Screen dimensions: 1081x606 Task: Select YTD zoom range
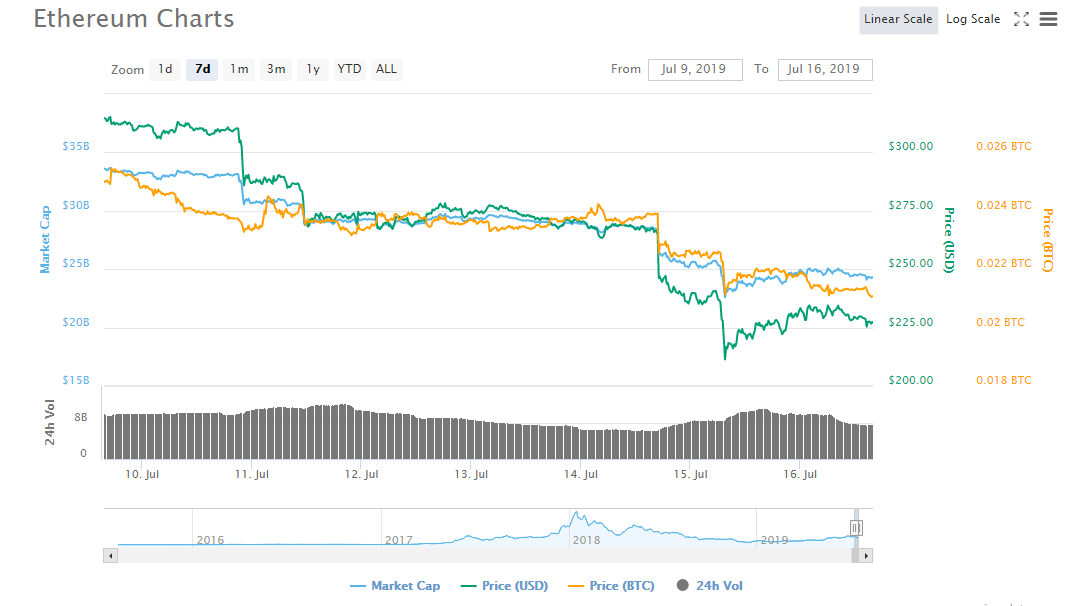[350, 69]
